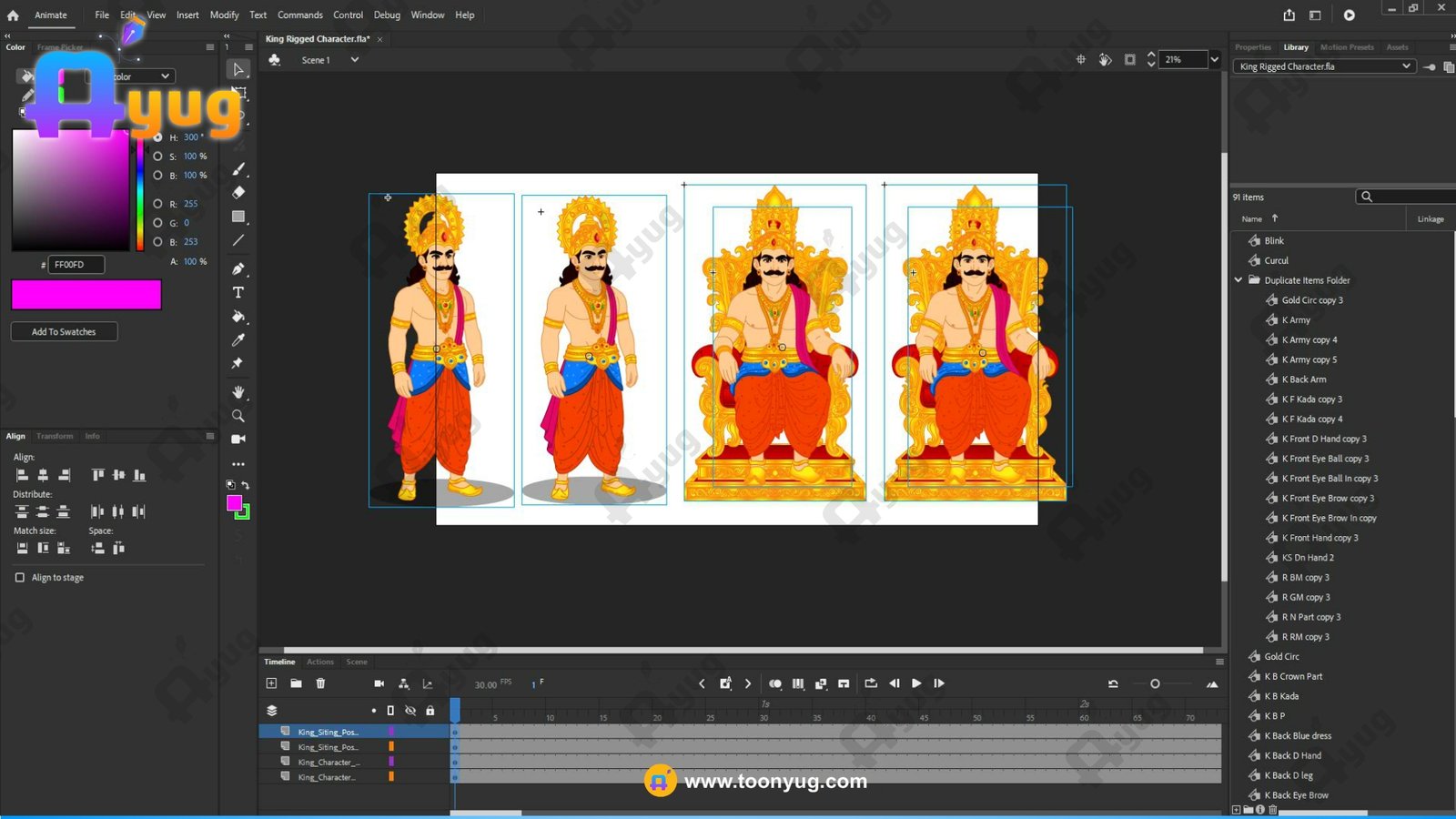Select the Camera tool

(238, 439)
